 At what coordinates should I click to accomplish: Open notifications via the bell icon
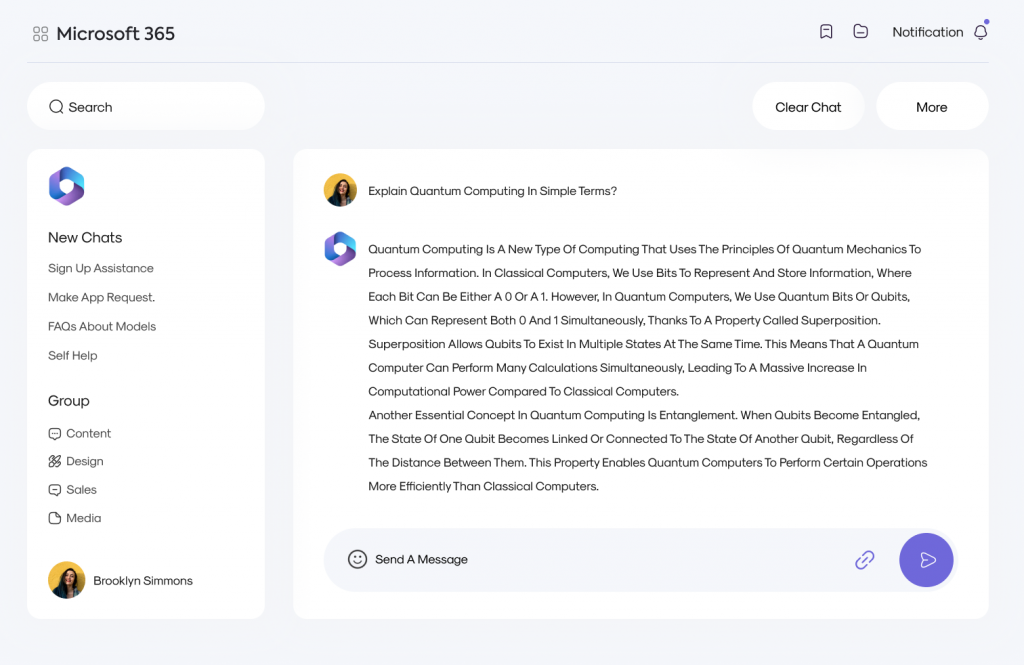pos(980,31)
